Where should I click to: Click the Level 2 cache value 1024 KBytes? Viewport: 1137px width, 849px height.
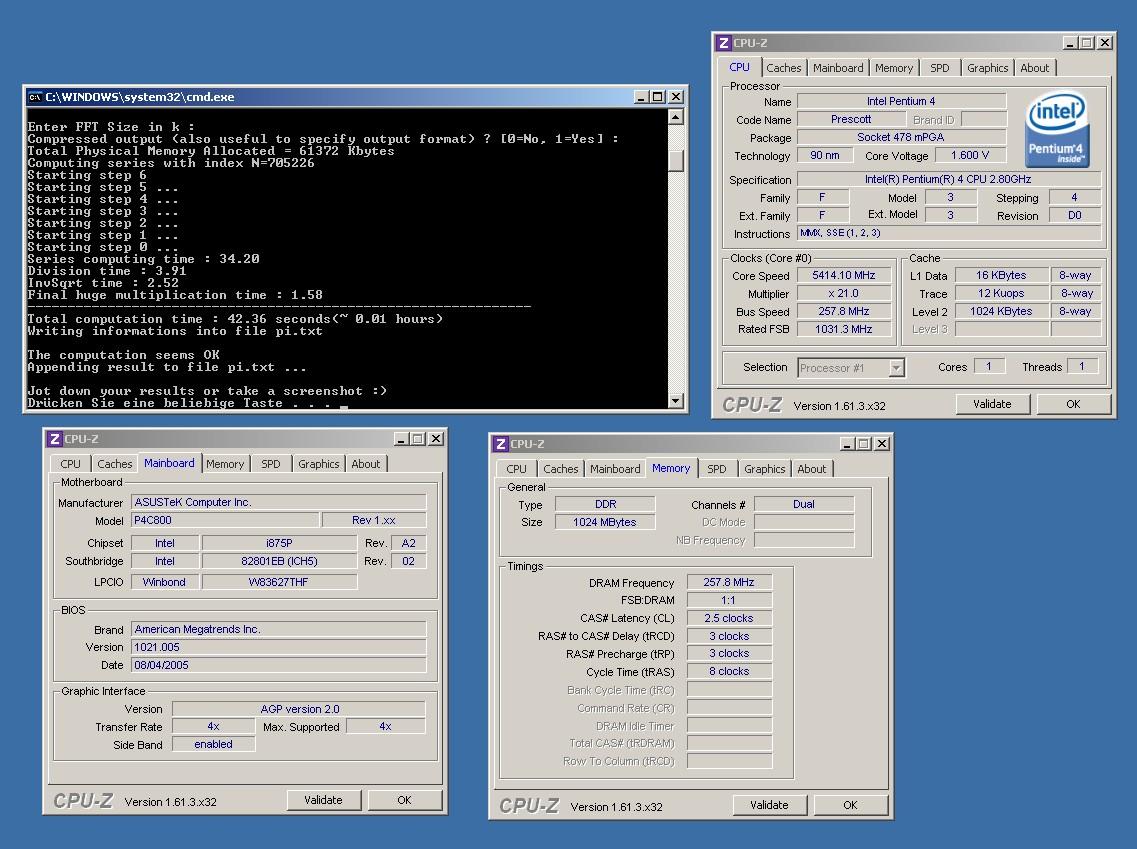point(1001,311)
